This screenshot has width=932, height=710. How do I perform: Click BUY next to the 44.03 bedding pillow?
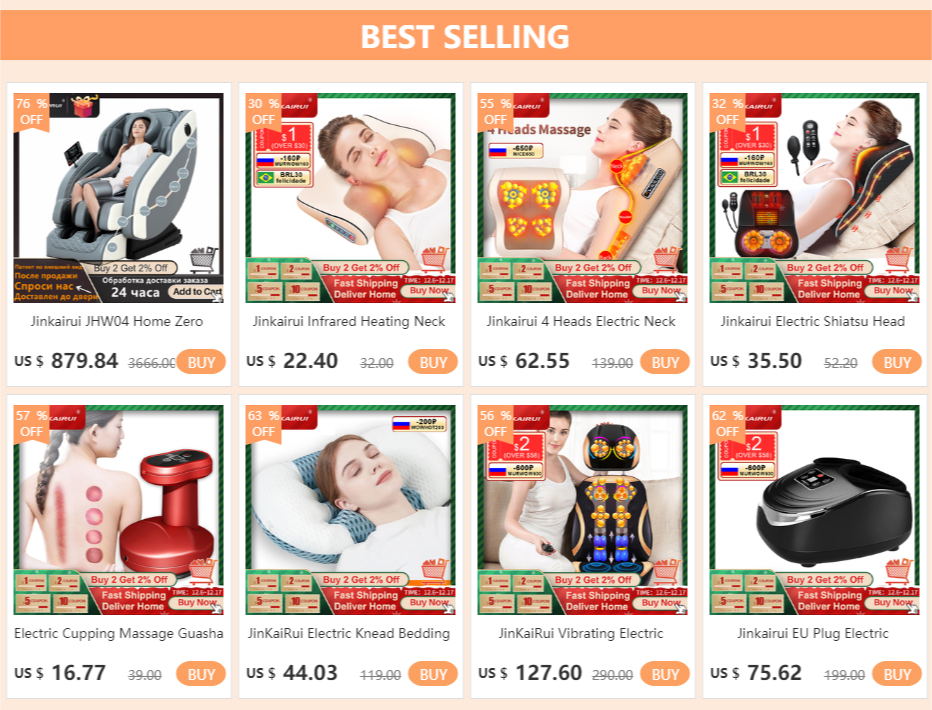pyautogui.click(x=433, y=674)
